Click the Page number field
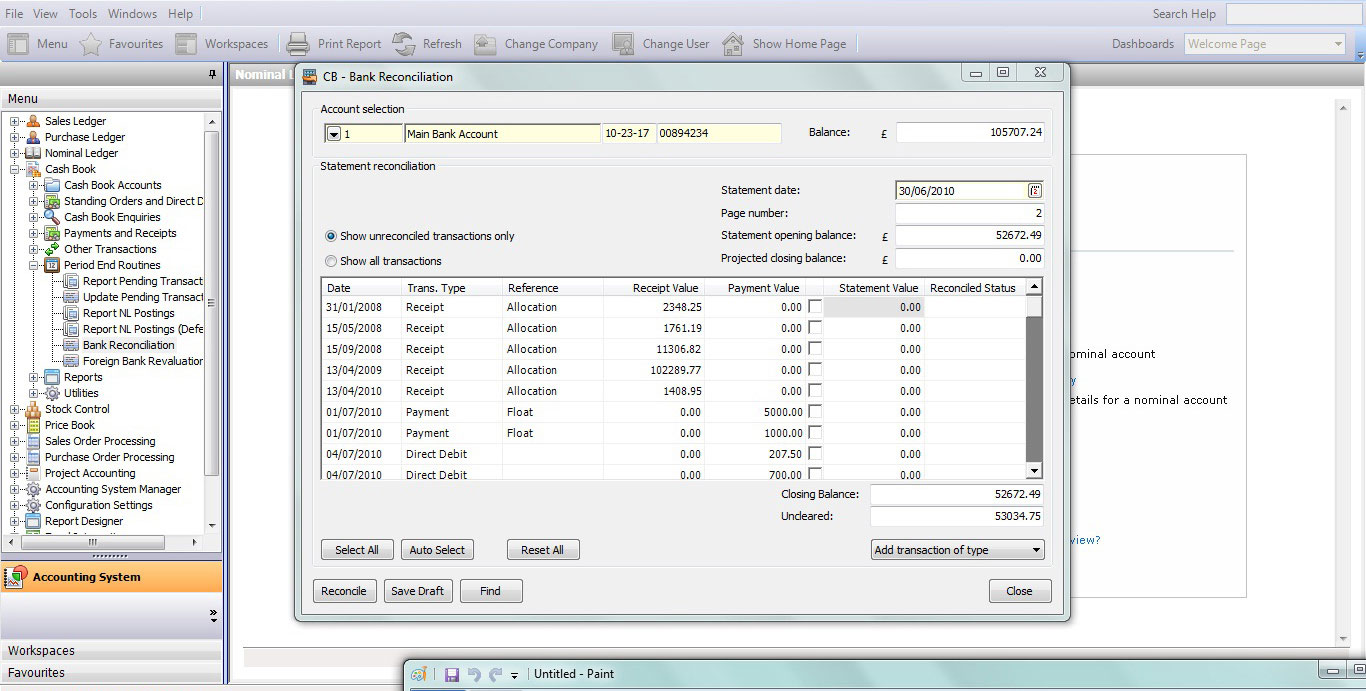The width and height of the screenshot is (1366, 691). coord(969,213)
